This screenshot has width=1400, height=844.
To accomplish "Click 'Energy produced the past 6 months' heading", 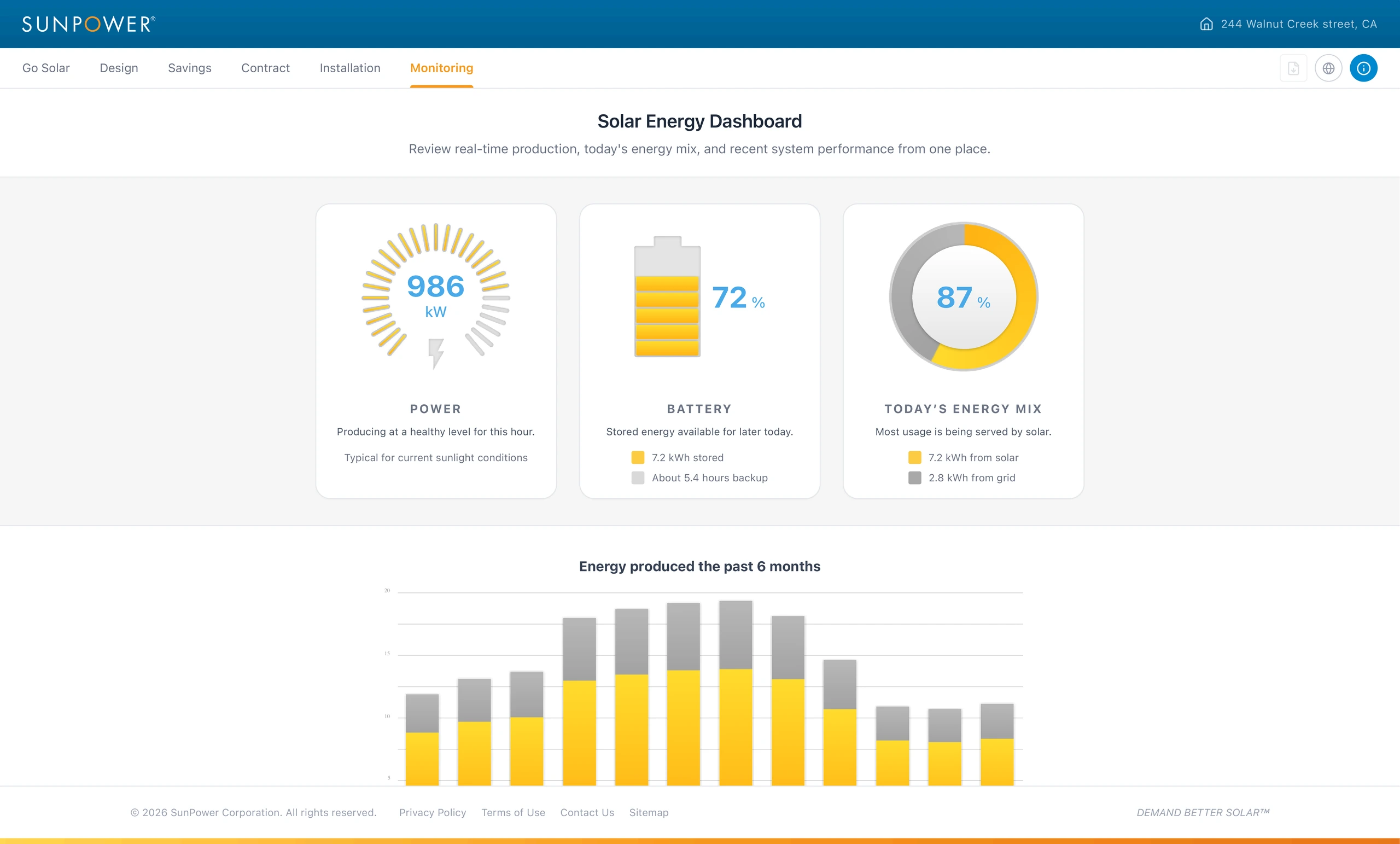I will (699, 566).
